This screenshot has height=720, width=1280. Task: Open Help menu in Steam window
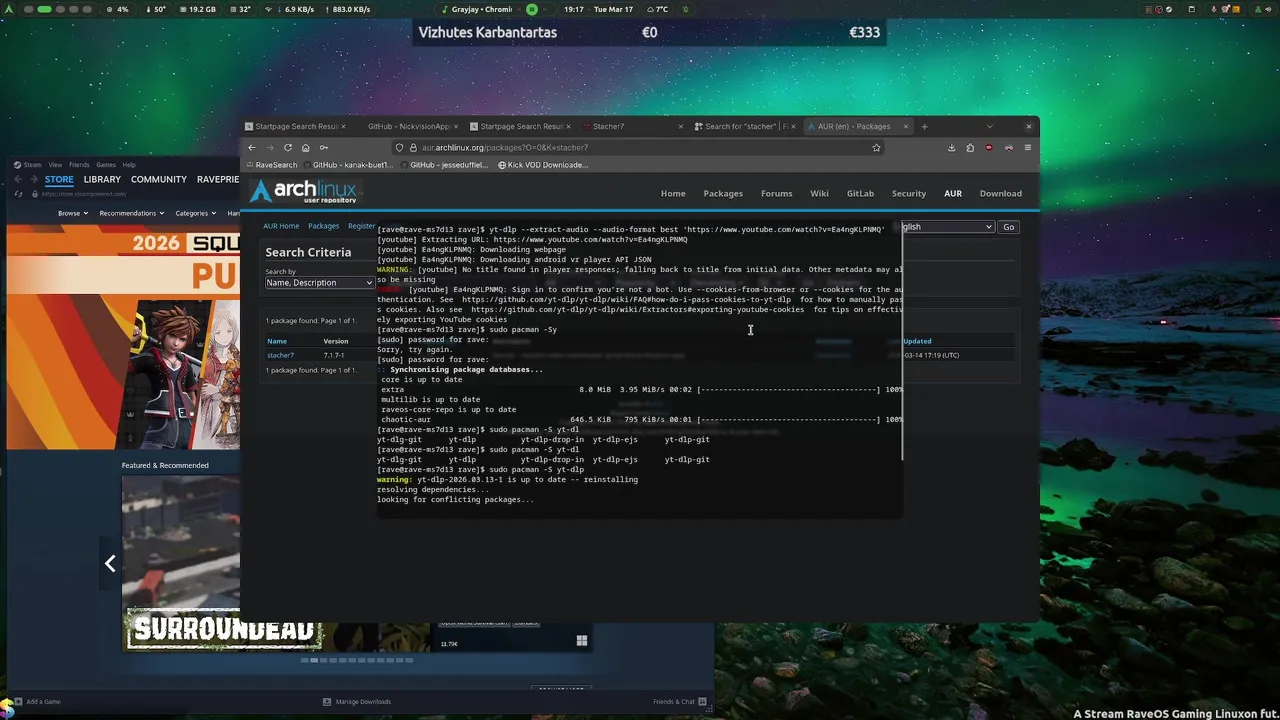129,164
